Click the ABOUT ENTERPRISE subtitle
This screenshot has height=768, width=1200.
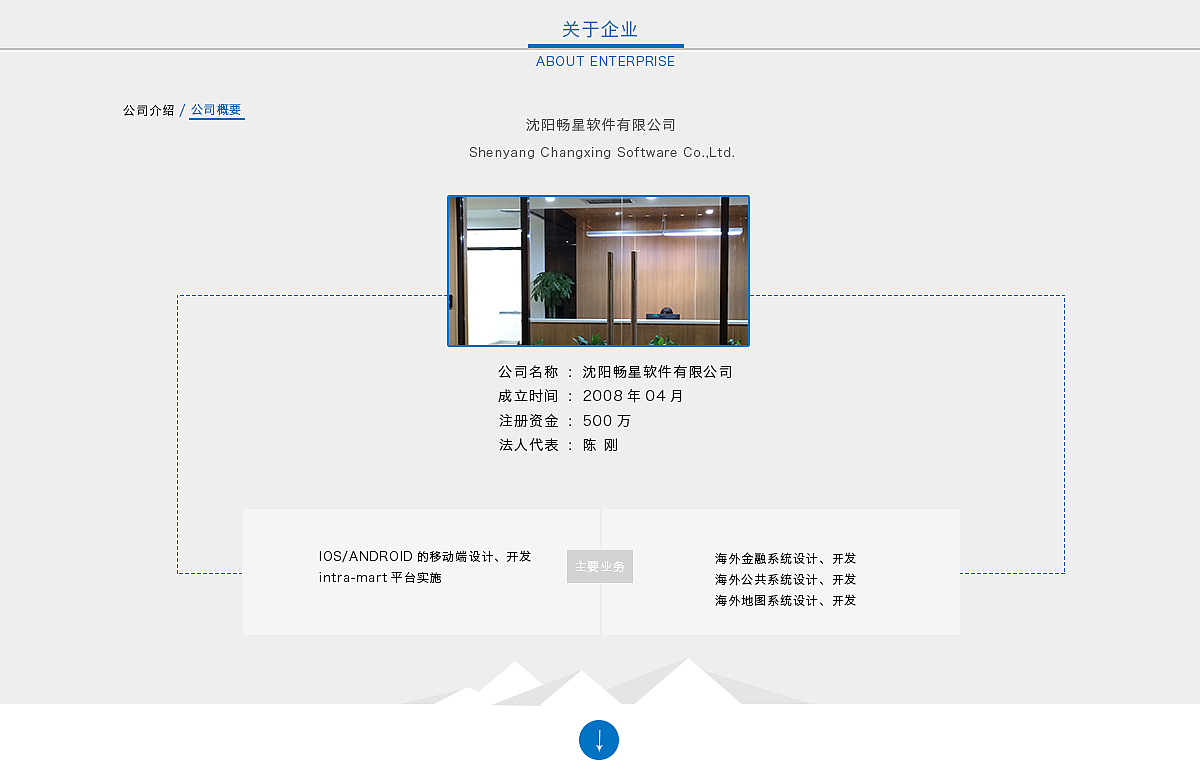(605, 61)
